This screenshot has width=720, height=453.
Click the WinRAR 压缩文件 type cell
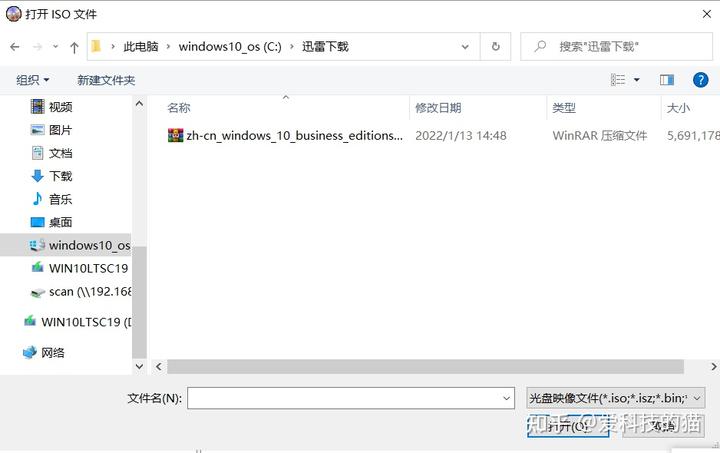600,135
